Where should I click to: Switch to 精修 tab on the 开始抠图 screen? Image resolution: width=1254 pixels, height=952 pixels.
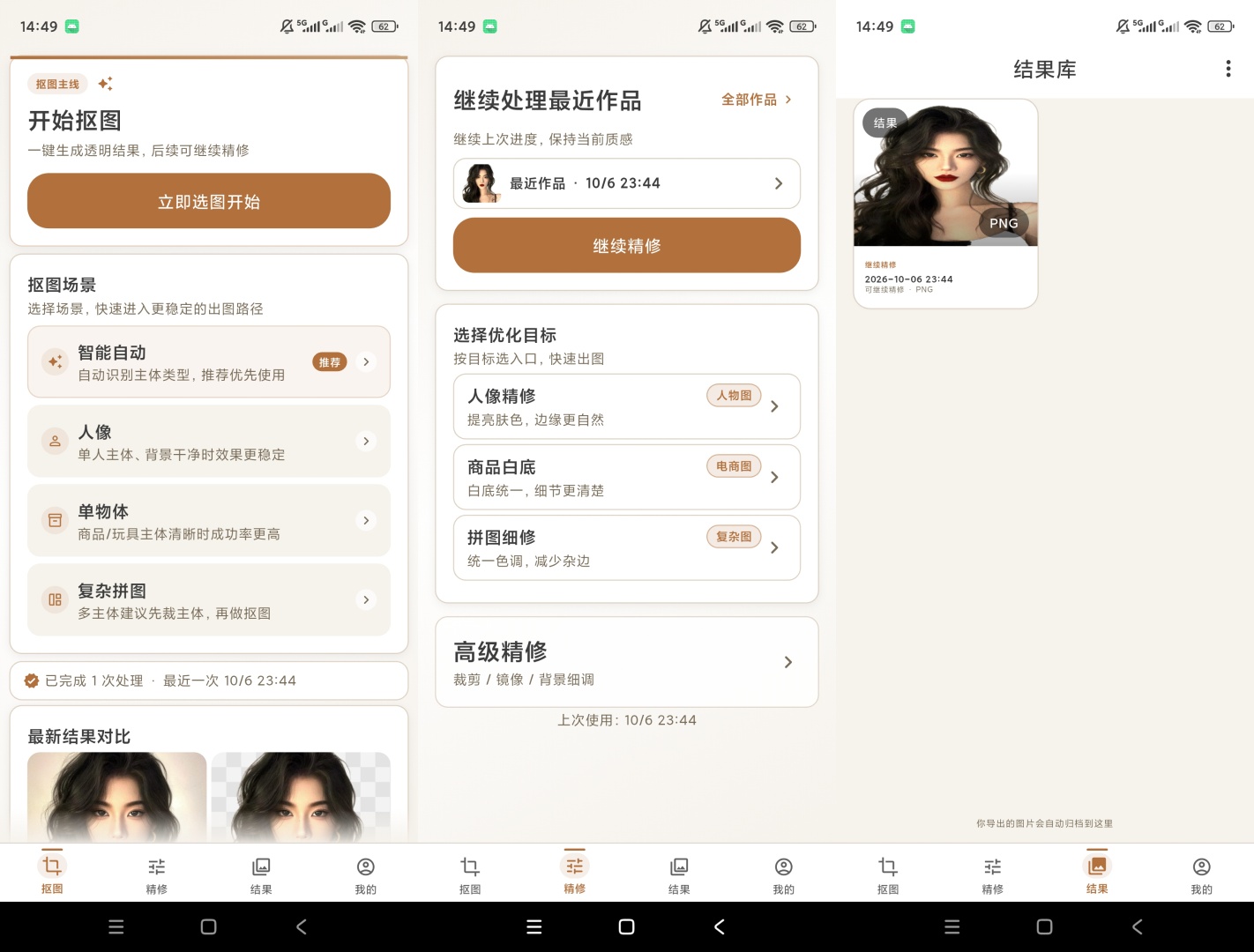tap(157, 874)
